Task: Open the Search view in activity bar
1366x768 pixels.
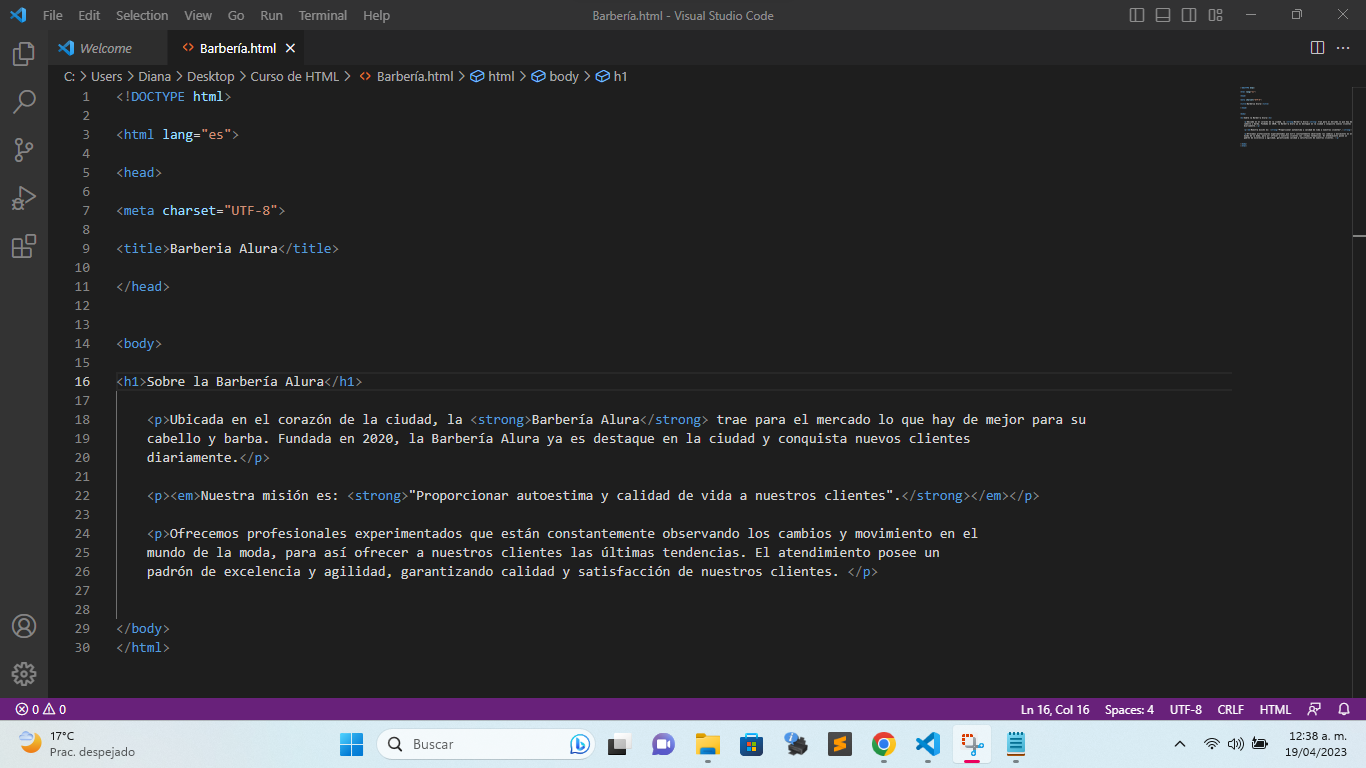Action: point(24,102)
